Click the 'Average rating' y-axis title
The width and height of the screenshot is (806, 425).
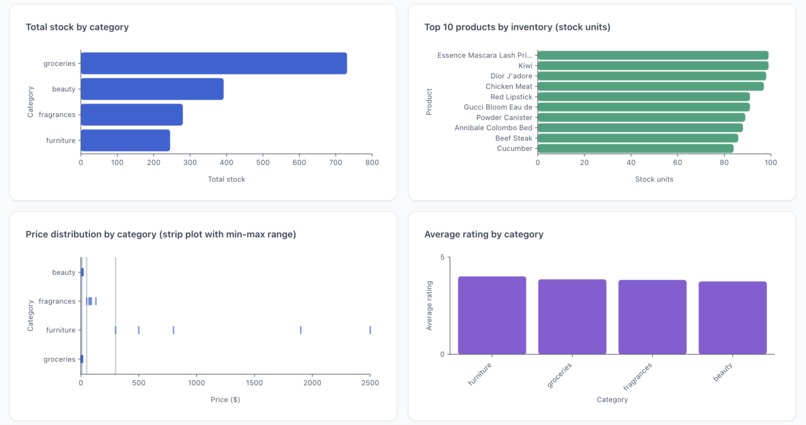point(429,306)
